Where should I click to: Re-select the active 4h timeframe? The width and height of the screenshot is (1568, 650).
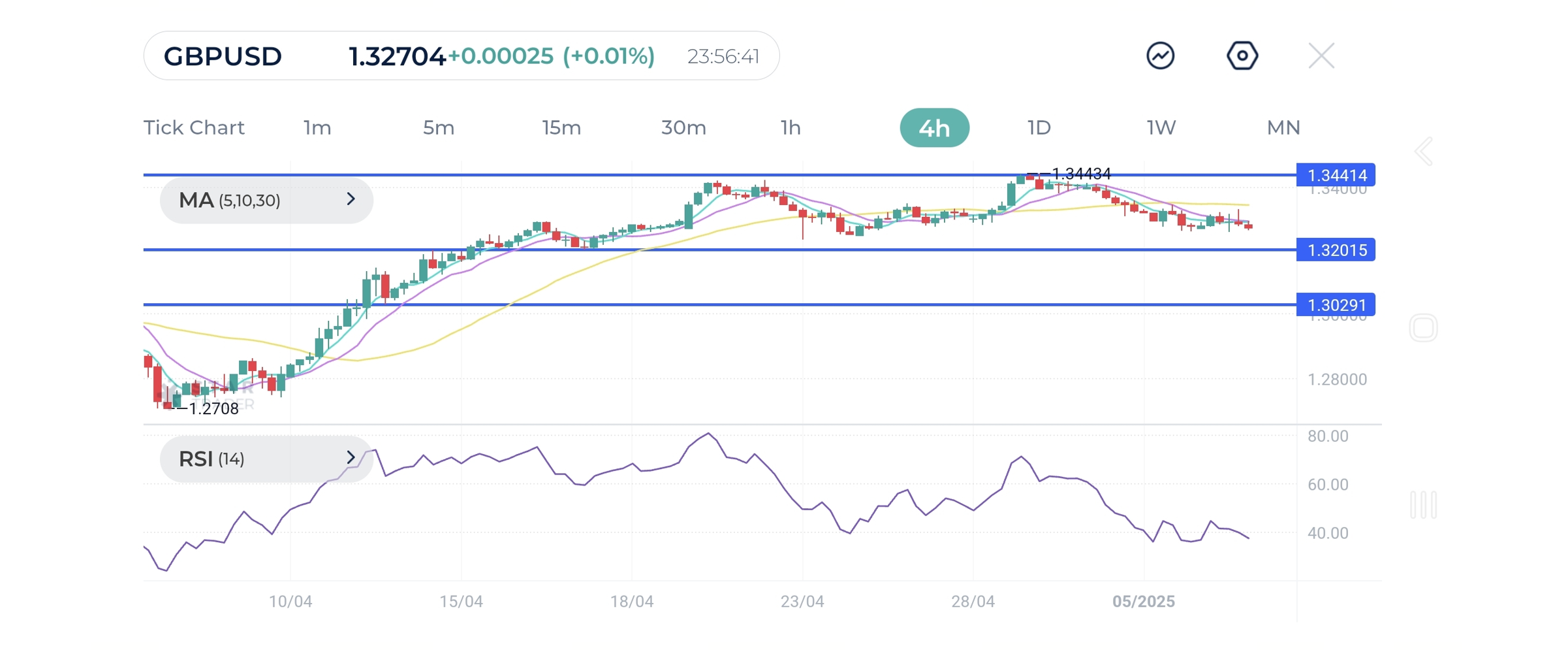point(935,127)
